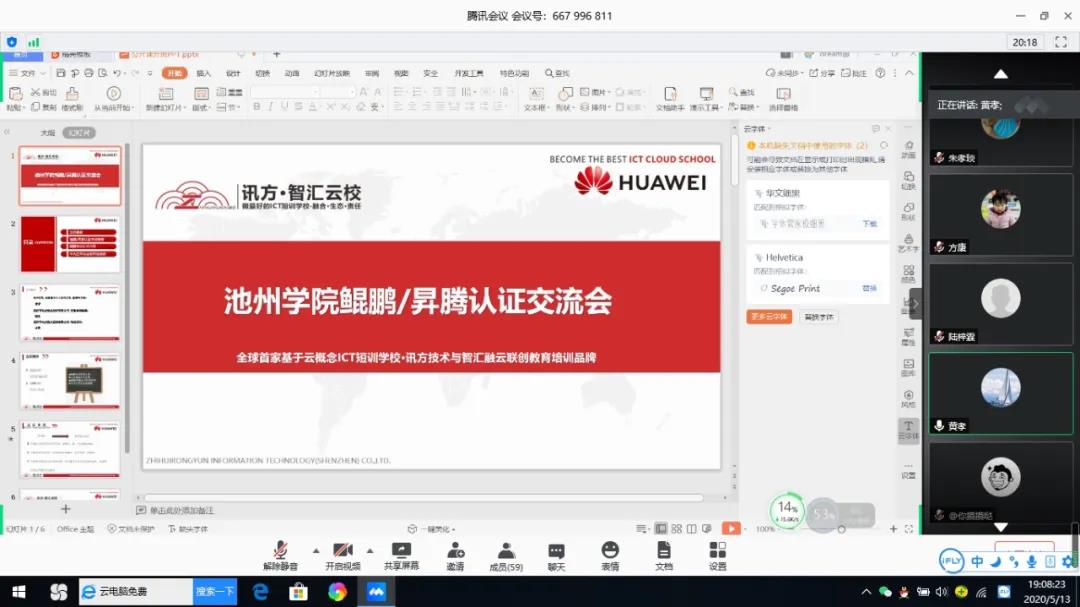
Task: Open the 表情 emoji reactions
Action: tap(610, 555)
